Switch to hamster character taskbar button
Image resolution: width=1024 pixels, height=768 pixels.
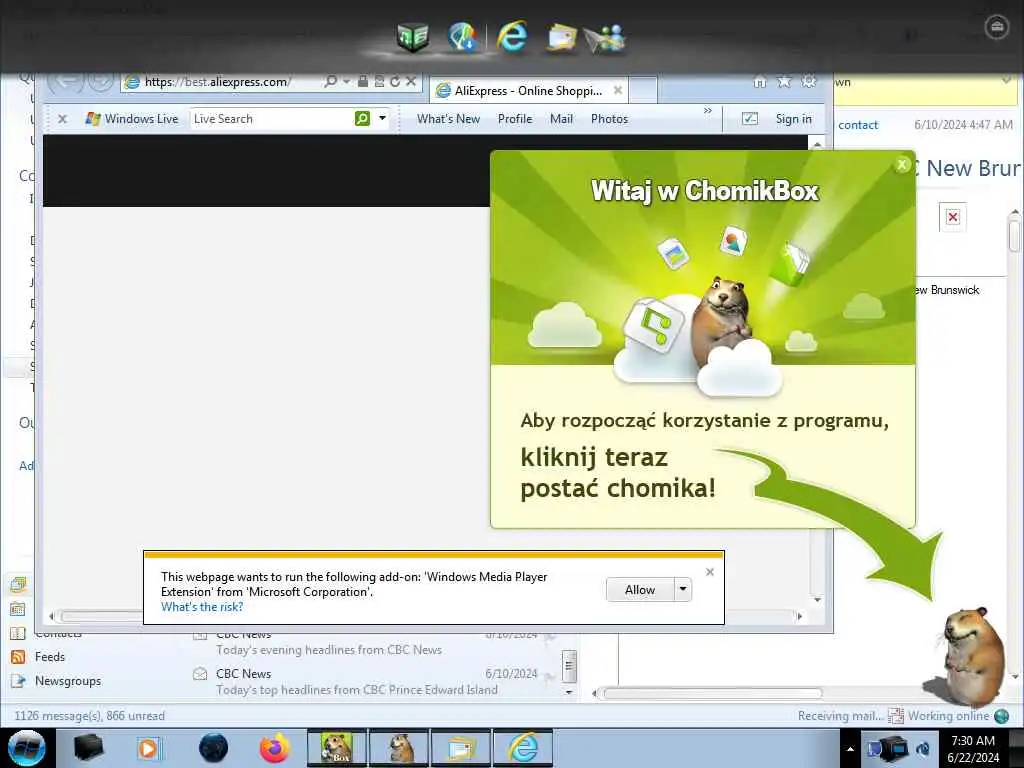coord(399,748)
